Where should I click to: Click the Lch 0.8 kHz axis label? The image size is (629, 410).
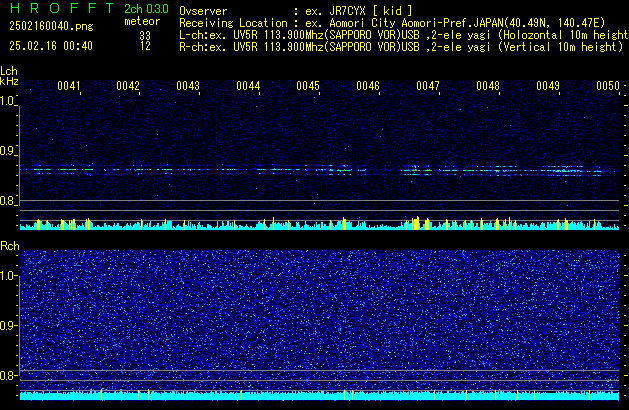(8, 201)
